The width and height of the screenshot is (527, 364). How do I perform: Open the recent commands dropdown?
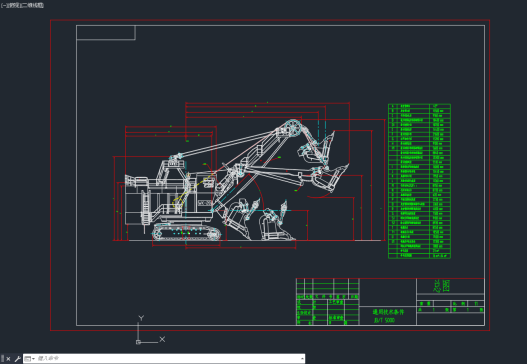click(x=30, y=359)
